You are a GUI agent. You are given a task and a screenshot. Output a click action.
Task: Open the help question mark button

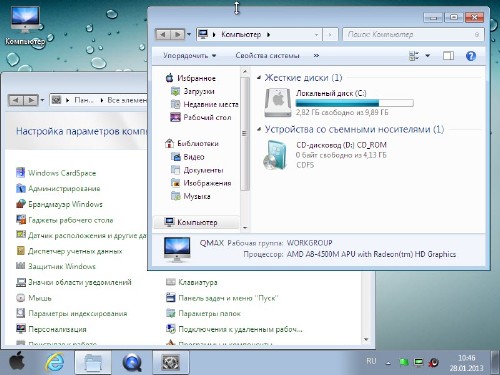(x=471, y=56)
